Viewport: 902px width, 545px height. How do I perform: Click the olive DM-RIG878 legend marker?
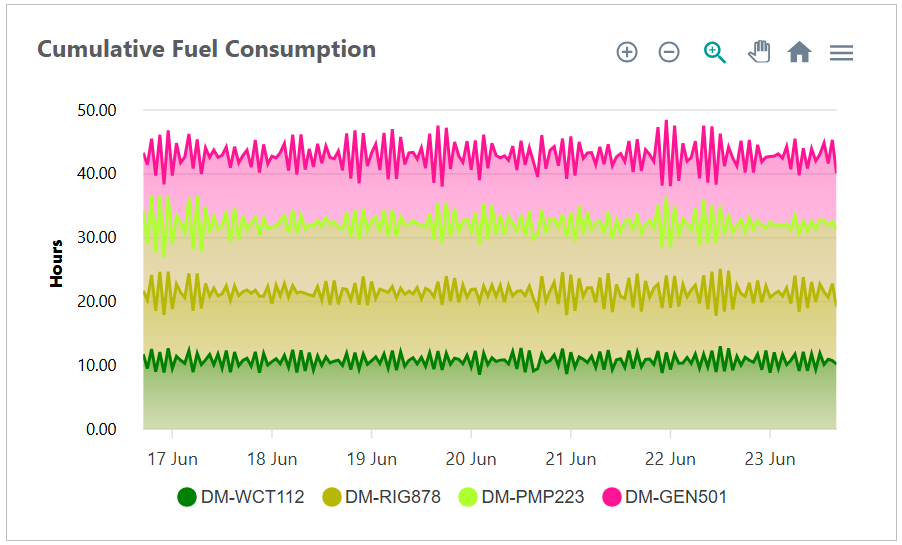(x=332, y=497)
